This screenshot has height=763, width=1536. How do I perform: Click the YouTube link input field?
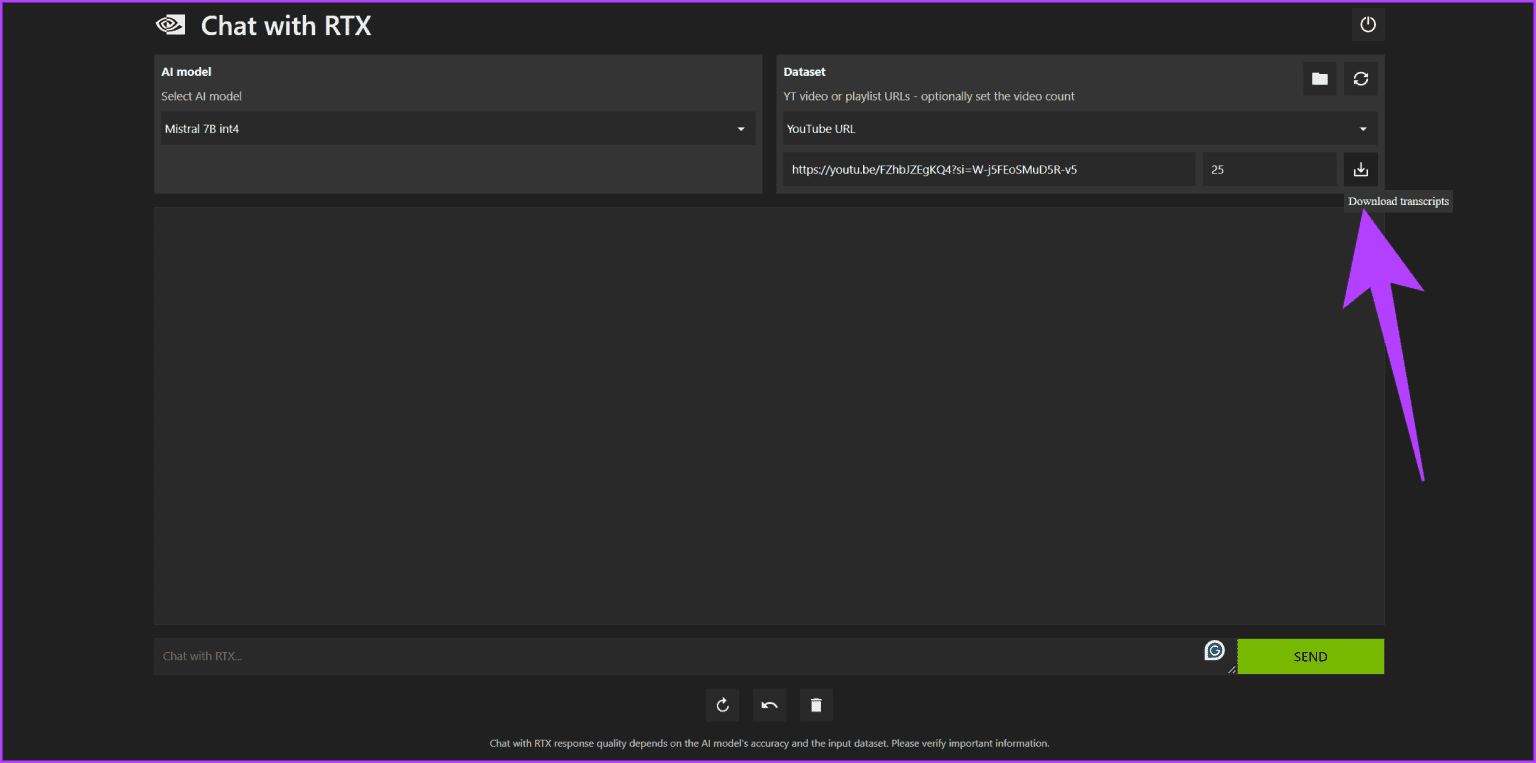989,170
